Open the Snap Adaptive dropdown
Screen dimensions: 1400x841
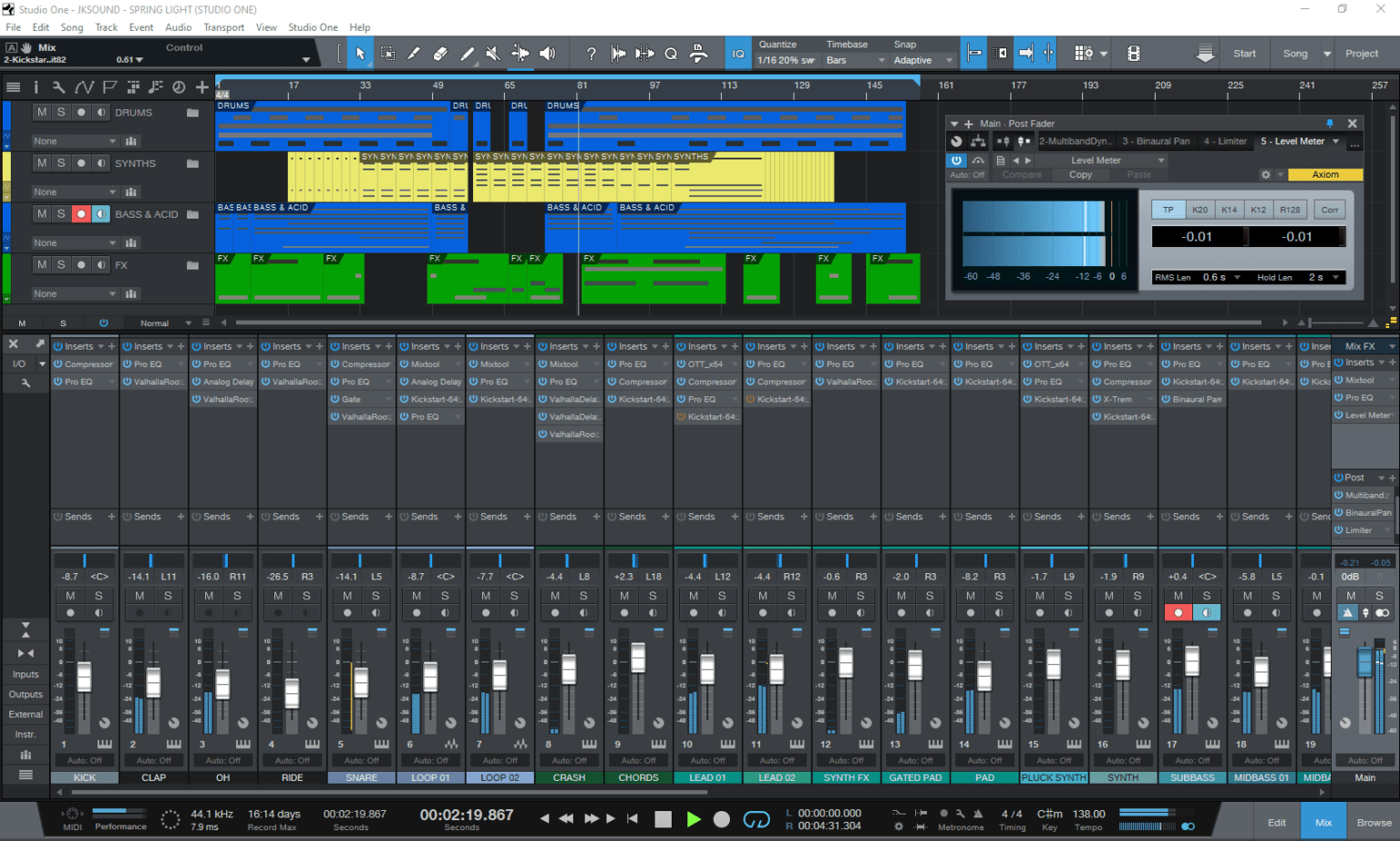click(923, 60)
